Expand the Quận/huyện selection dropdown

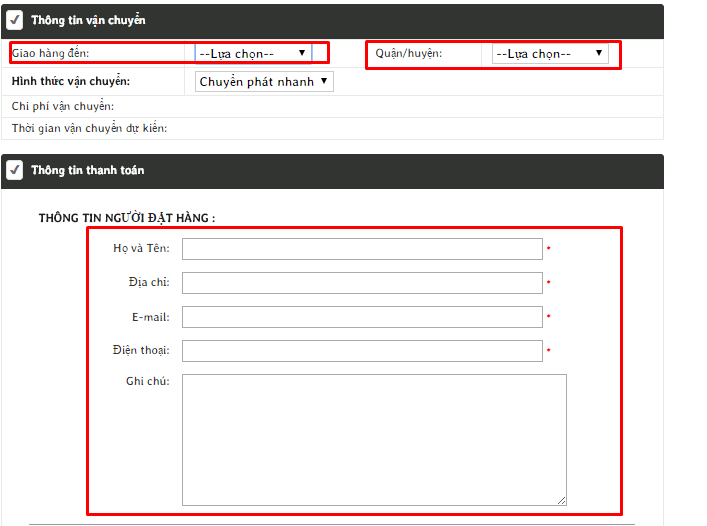click(x=549, y=54)
